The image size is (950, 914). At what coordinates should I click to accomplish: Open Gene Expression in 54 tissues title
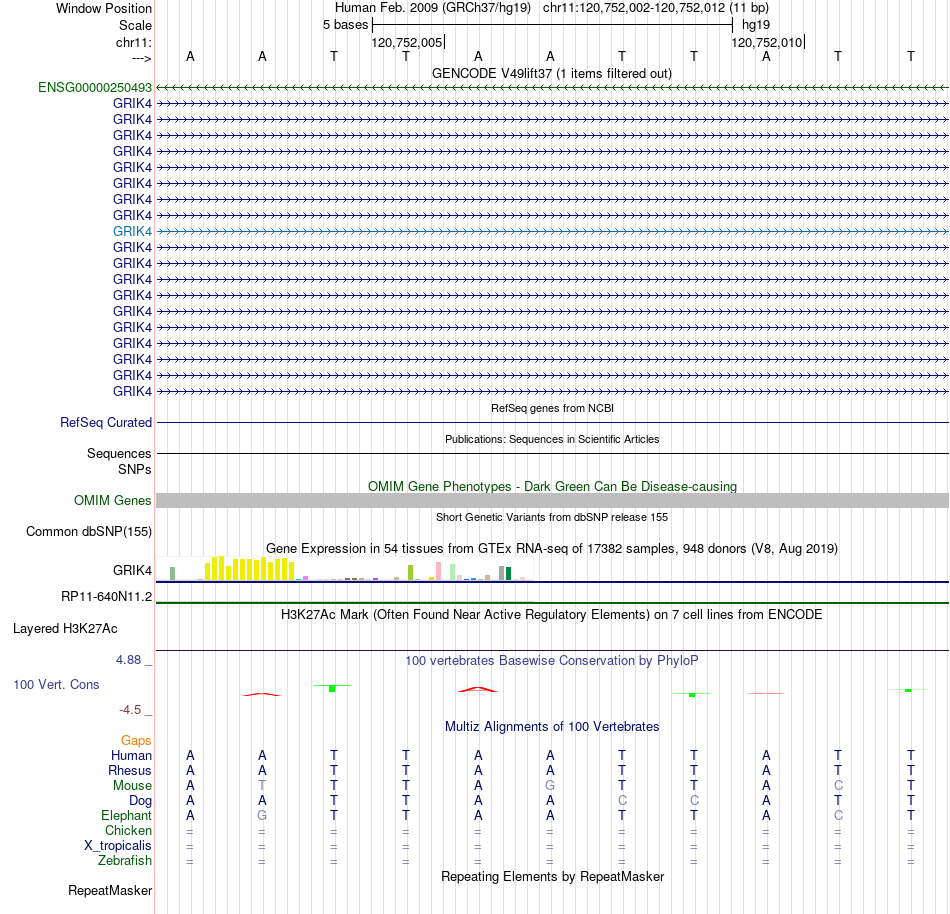(552, 548)
